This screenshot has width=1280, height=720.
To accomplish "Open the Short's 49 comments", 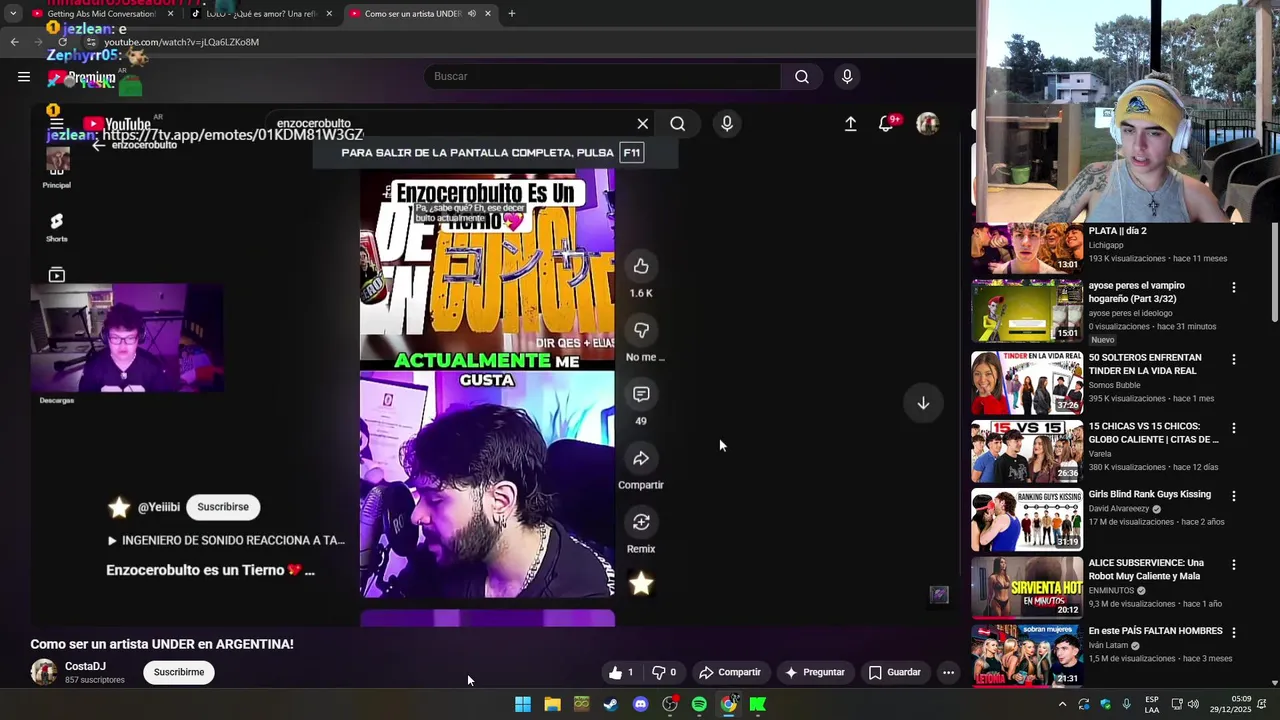I will (x=641, y=394).
